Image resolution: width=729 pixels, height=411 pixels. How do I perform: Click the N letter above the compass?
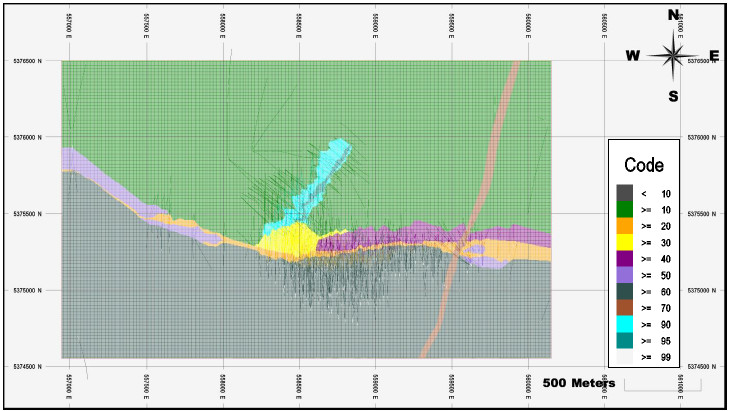[x=673, y=15]
